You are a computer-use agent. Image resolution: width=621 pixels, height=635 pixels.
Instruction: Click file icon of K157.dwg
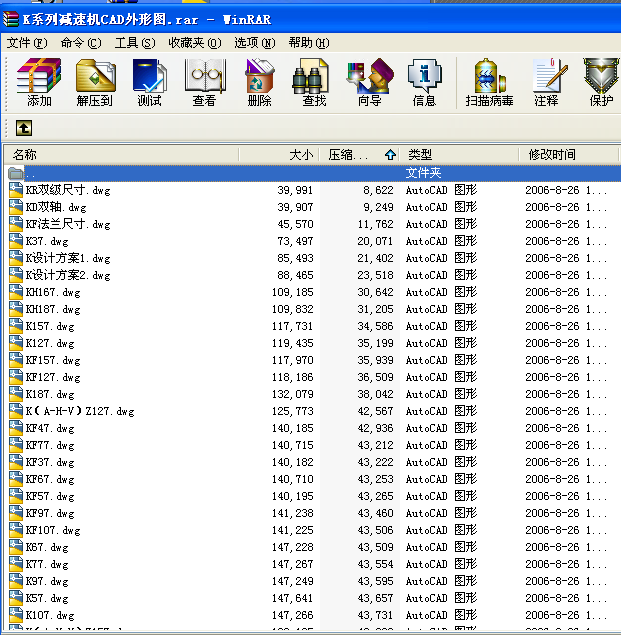pyautogui.click(x=16, y=326)
